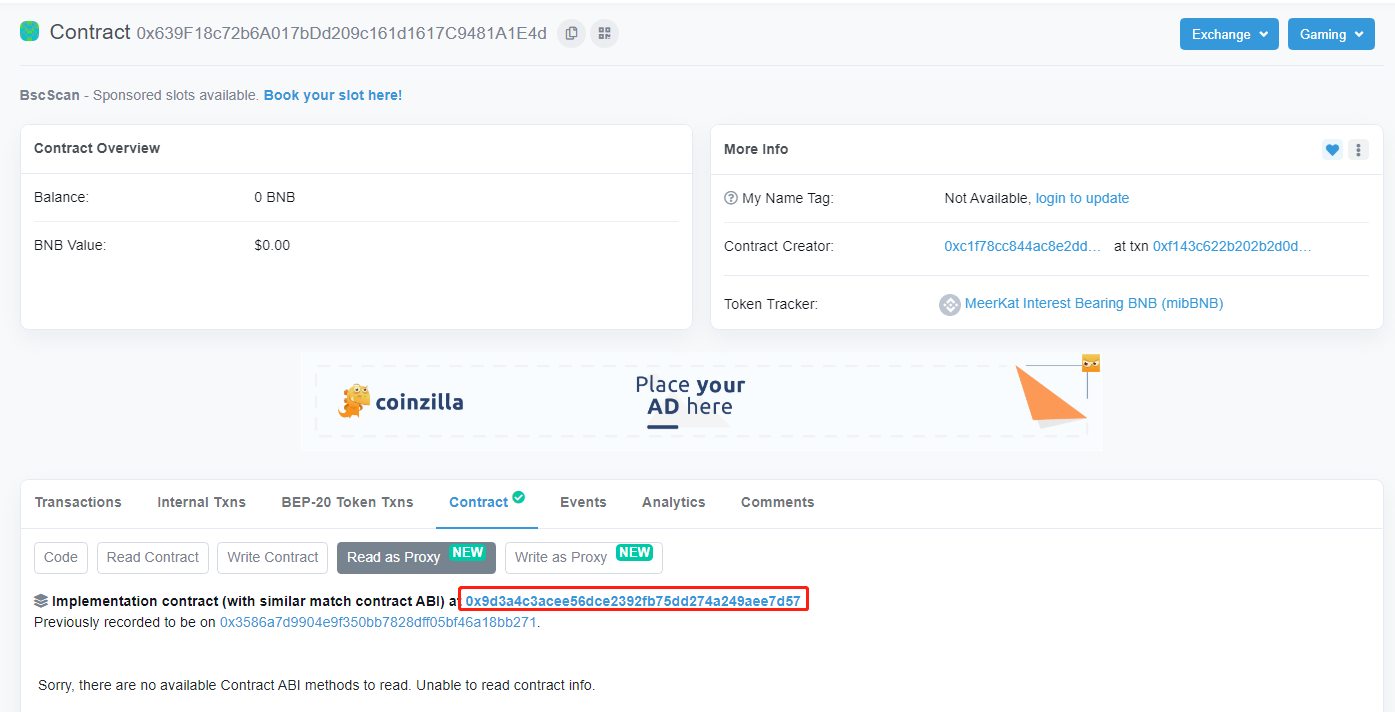
Task: Open the Internal Txns tab
Action: [x=201, y=502]
